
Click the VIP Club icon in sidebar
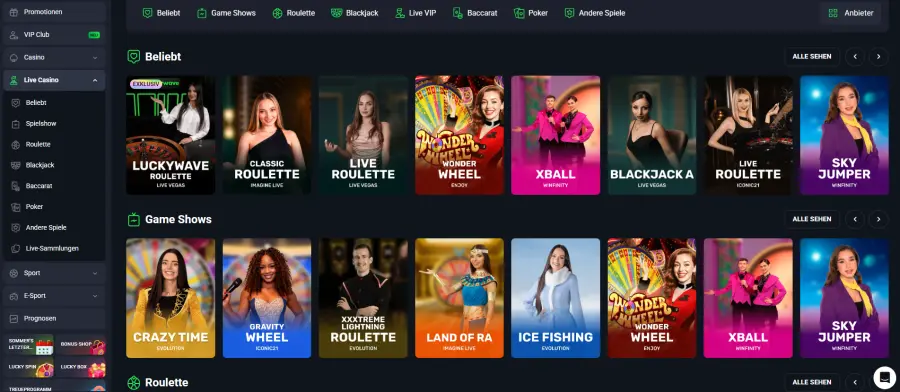pos(14,34)
